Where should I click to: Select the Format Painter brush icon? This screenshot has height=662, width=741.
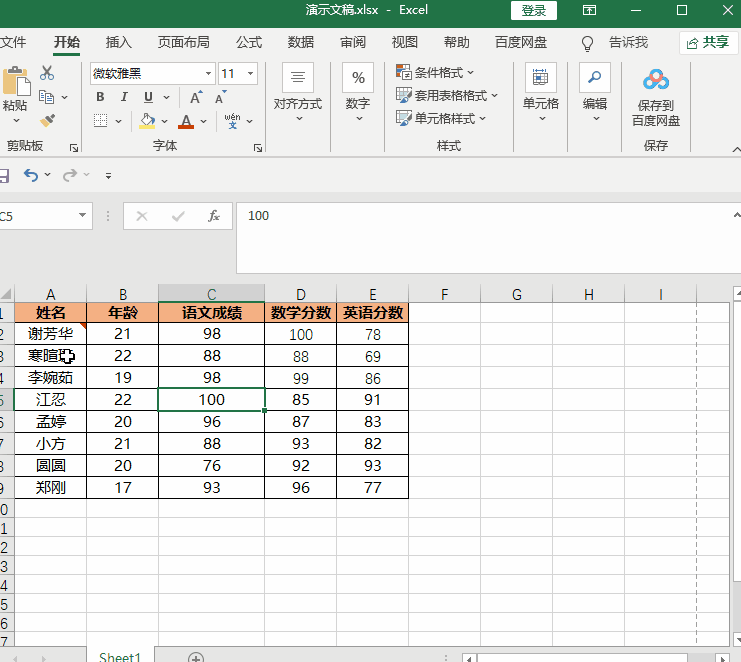[x=47, y=120]
